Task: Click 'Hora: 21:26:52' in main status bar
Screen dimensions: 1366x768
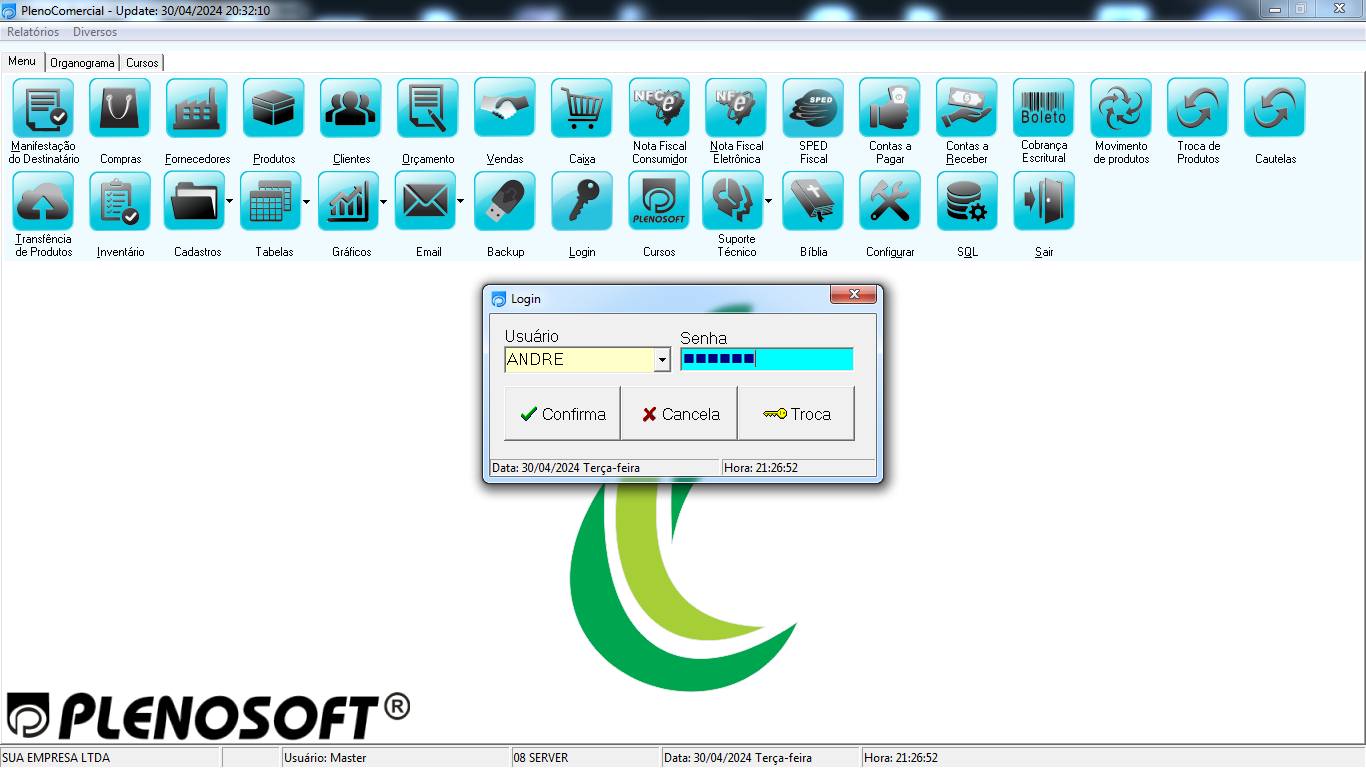Action: tap(901, 758)
